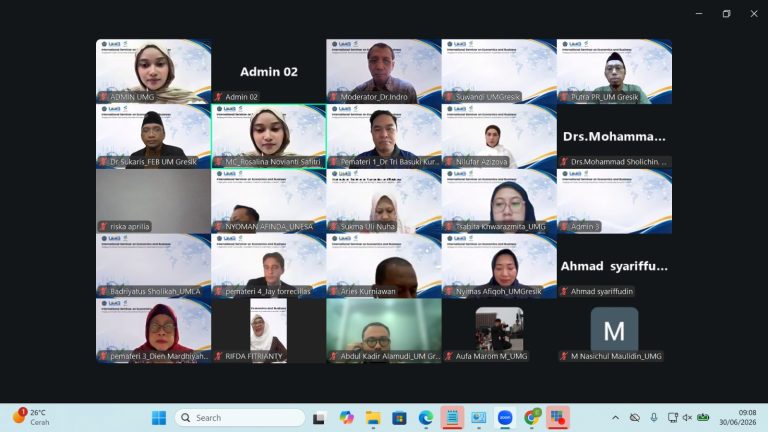
Task: Open the battery status tray icon
Action: (x=703, y=418)
